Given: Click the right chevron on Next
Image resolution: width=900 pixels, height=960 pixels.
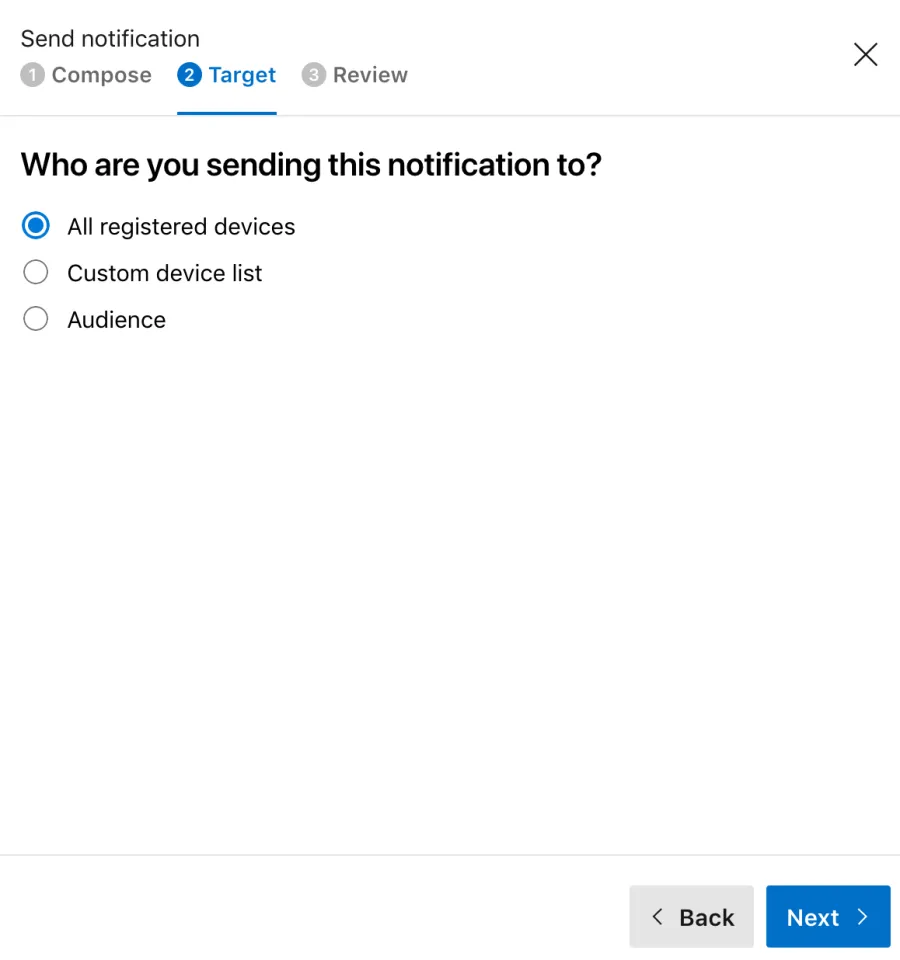Looking at the screenshot, I should pyautogui.click(x=863, y=917).
